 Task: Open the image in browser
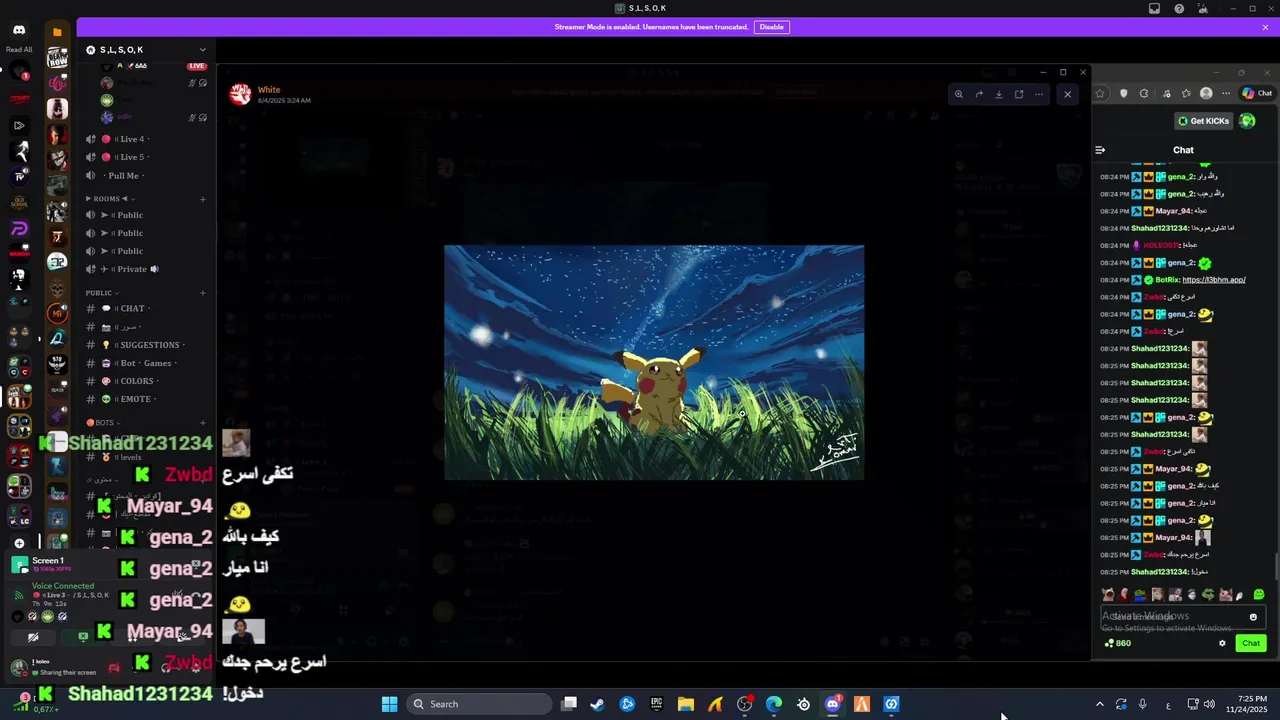[1019, 94]
